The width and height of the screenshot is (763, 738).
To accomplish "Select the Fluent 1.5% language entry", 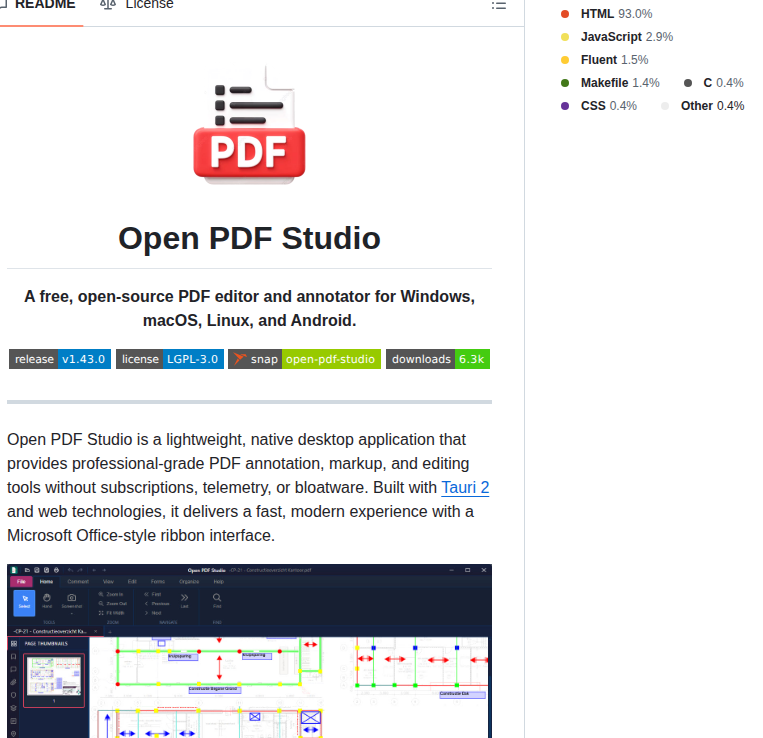I will pyautogui.click(x=604, y=60).
